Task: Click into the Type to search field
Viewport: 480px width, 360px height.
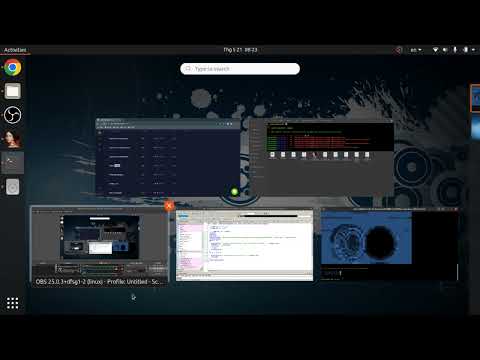Action: [240, 69]
